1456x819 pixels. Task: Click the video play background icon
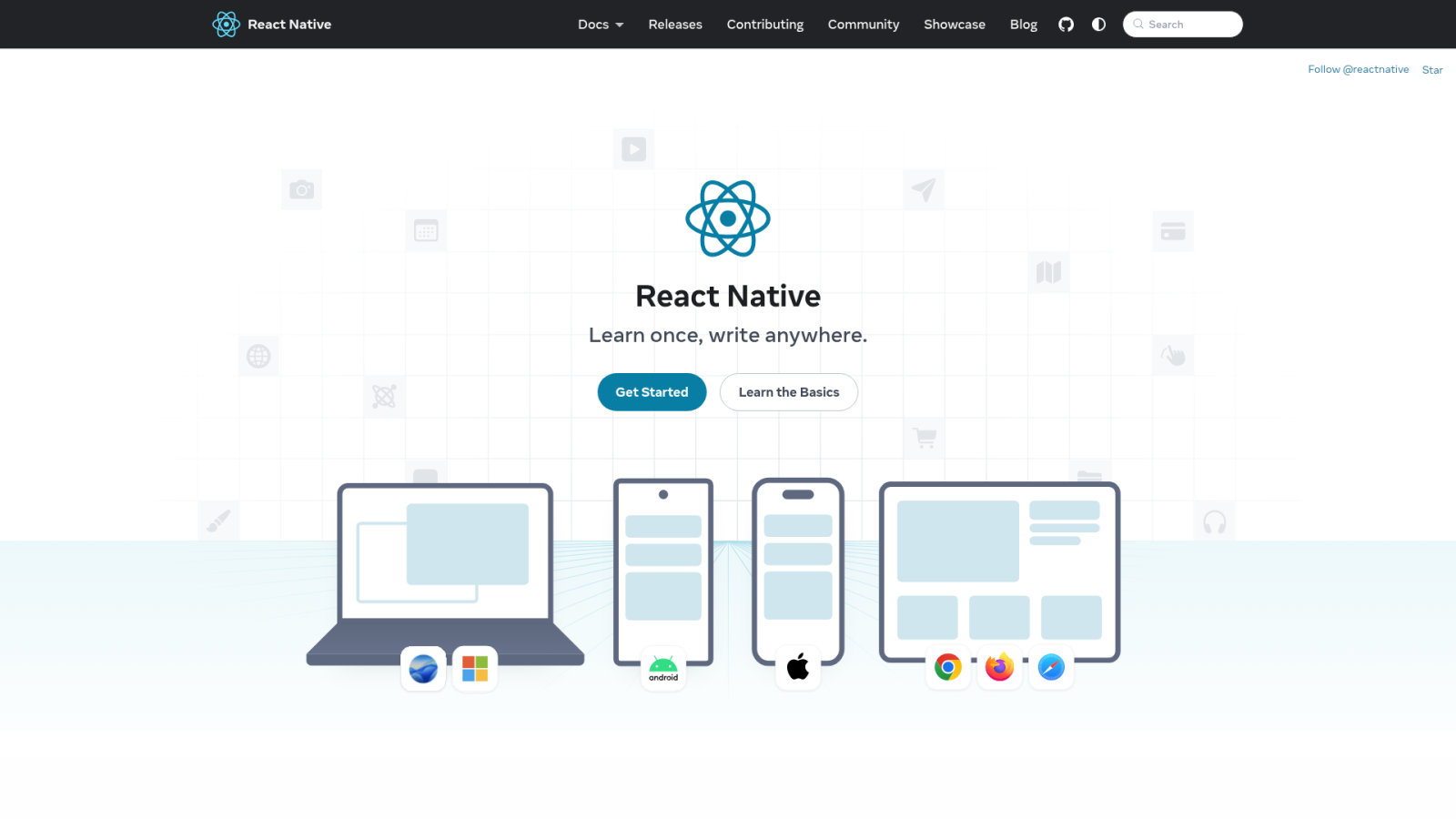(633, 148)
